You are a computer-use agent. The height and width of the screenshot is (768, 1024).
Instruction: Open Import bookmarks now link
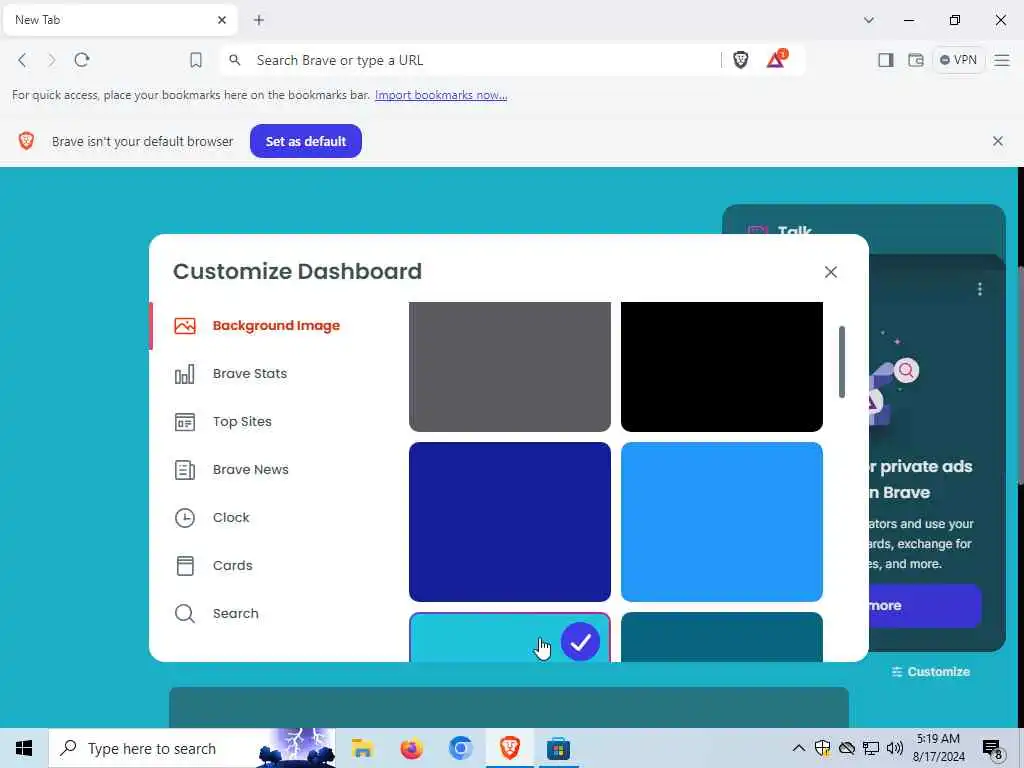(x=441, y=95)
